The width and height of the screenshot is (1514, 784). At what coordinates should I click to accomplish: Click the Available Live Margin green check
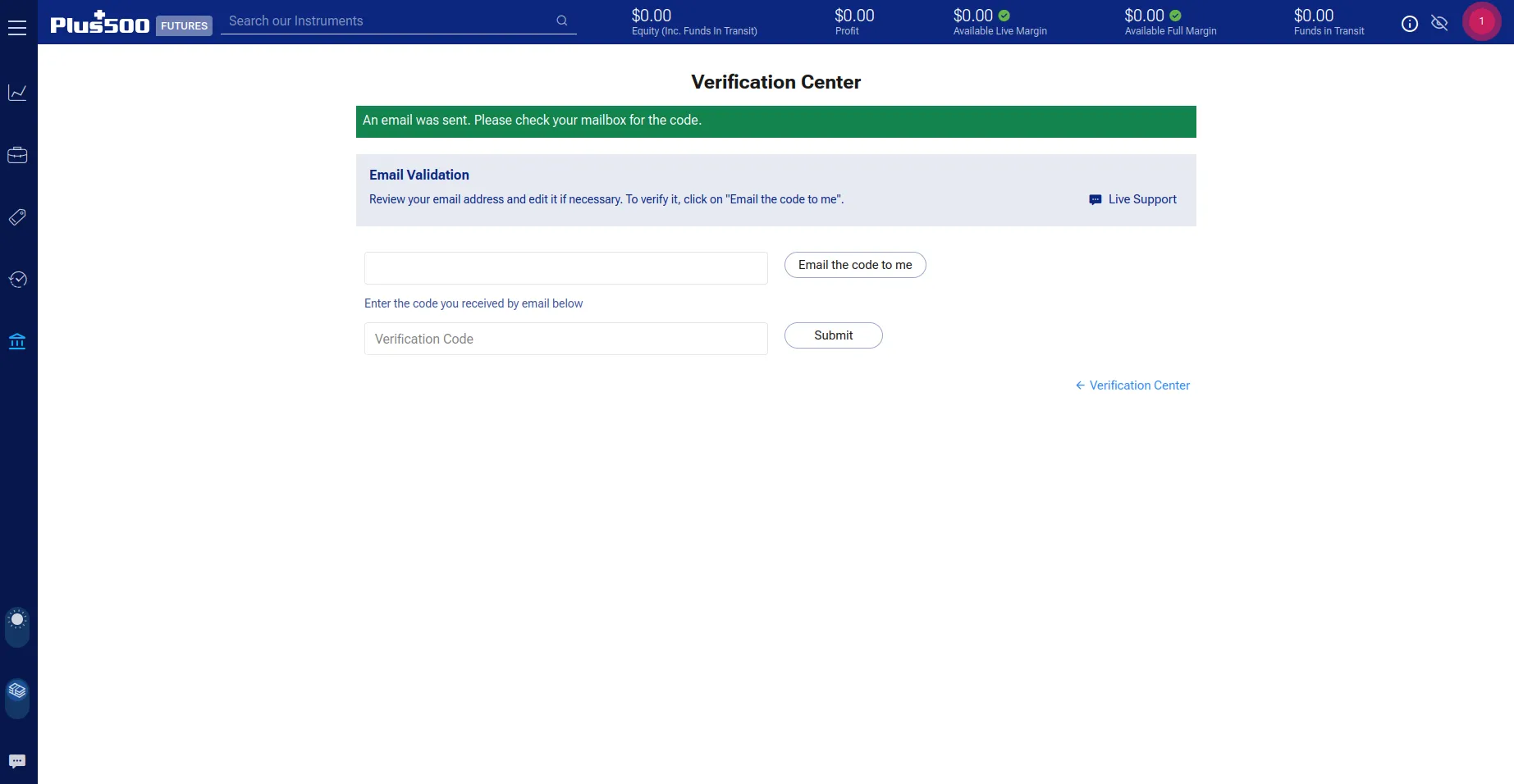1004,16
